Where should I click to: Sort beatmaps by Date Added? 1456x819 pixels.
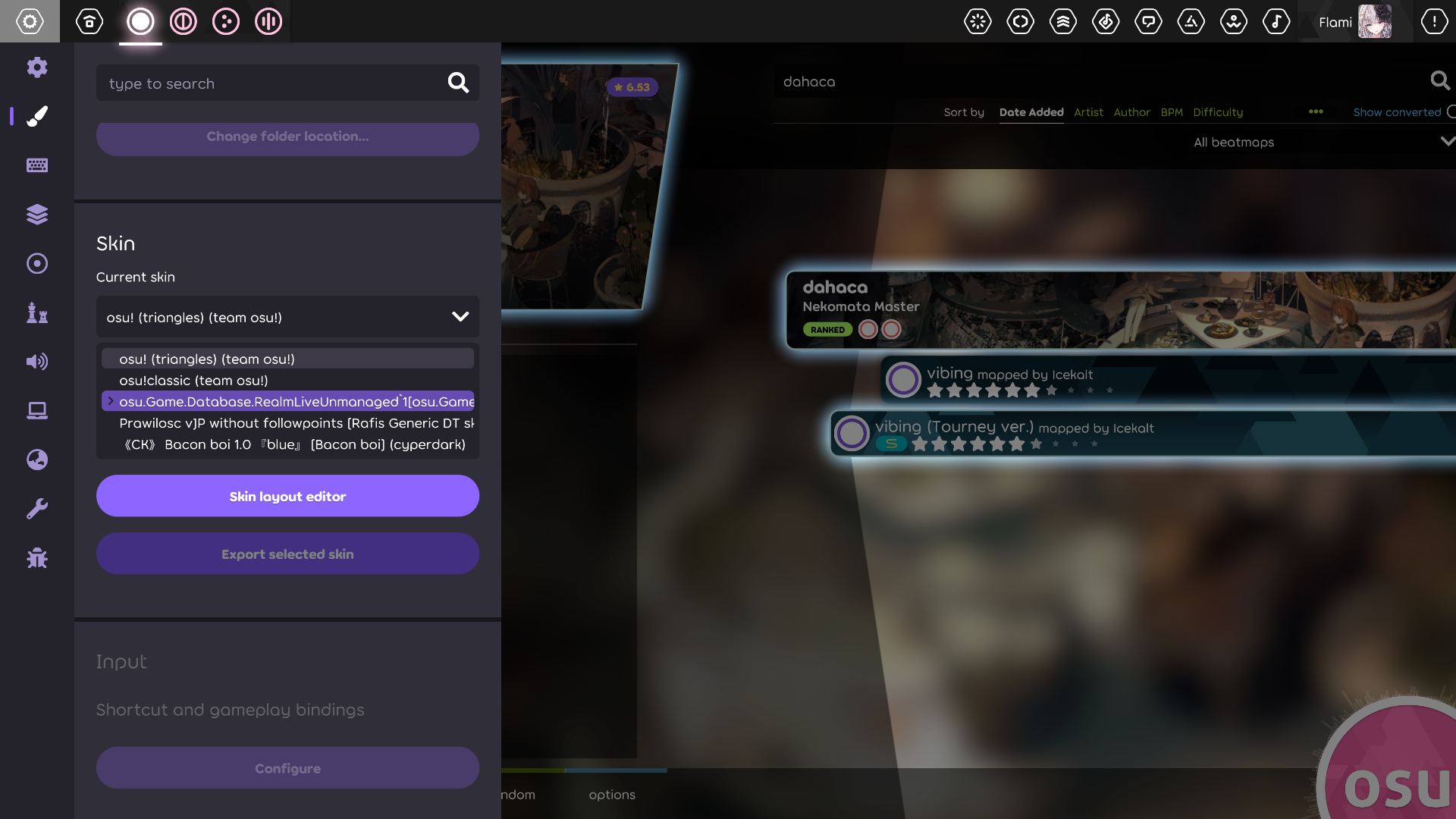[x=1031, y=112]
